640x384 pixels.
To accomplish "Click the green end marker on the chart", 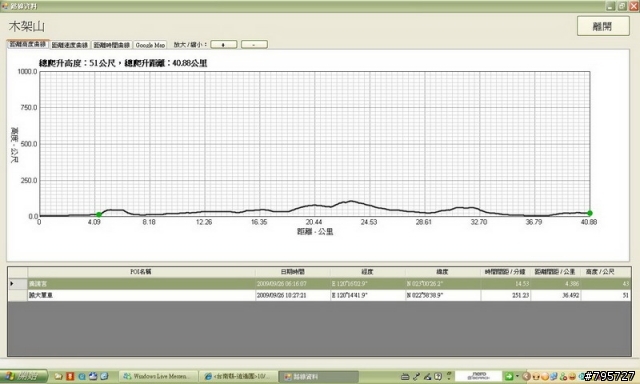I will [590, 213].
